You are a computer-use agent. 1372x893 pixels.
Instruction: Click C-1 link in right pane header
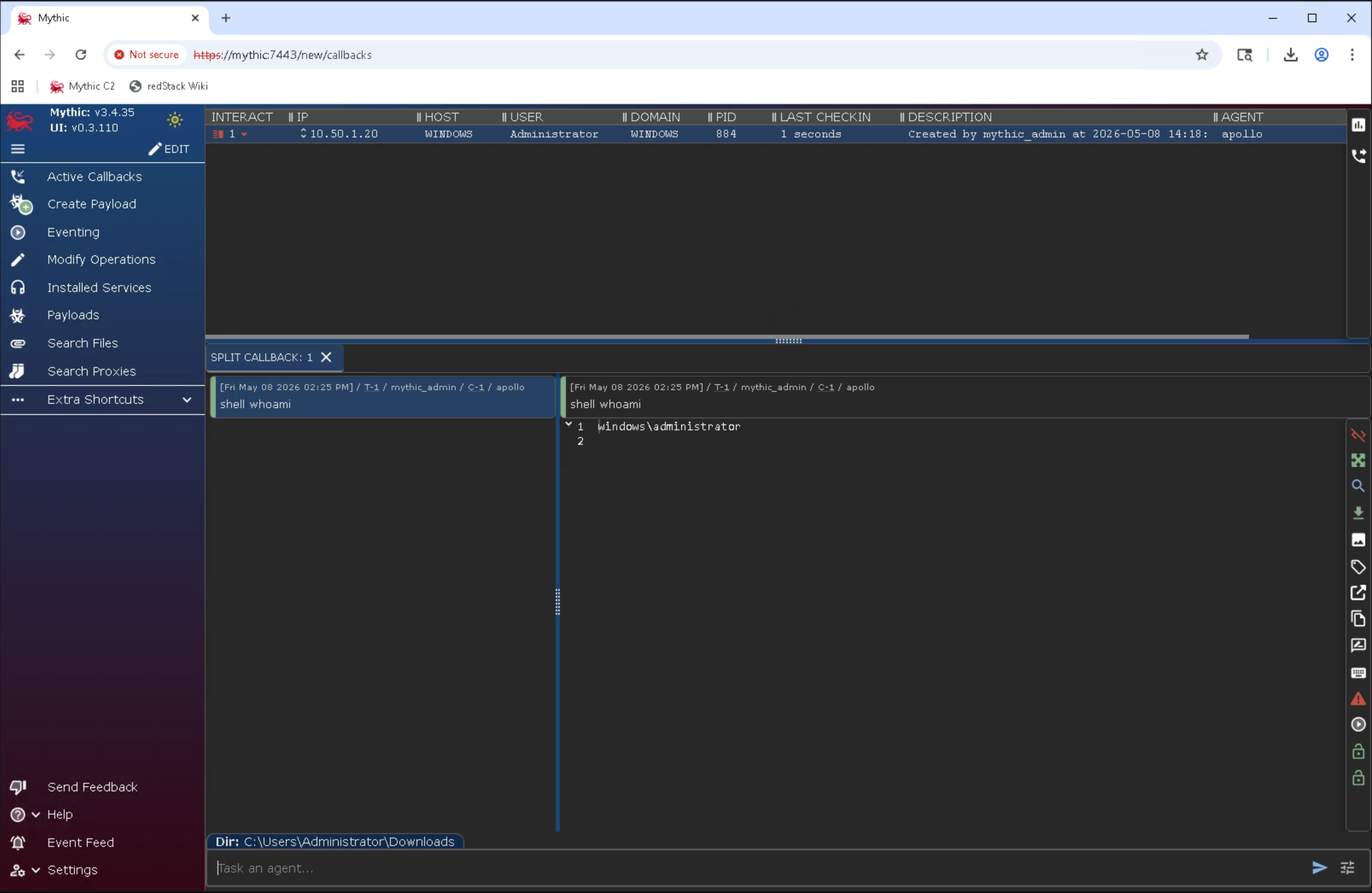click(825, 388)
